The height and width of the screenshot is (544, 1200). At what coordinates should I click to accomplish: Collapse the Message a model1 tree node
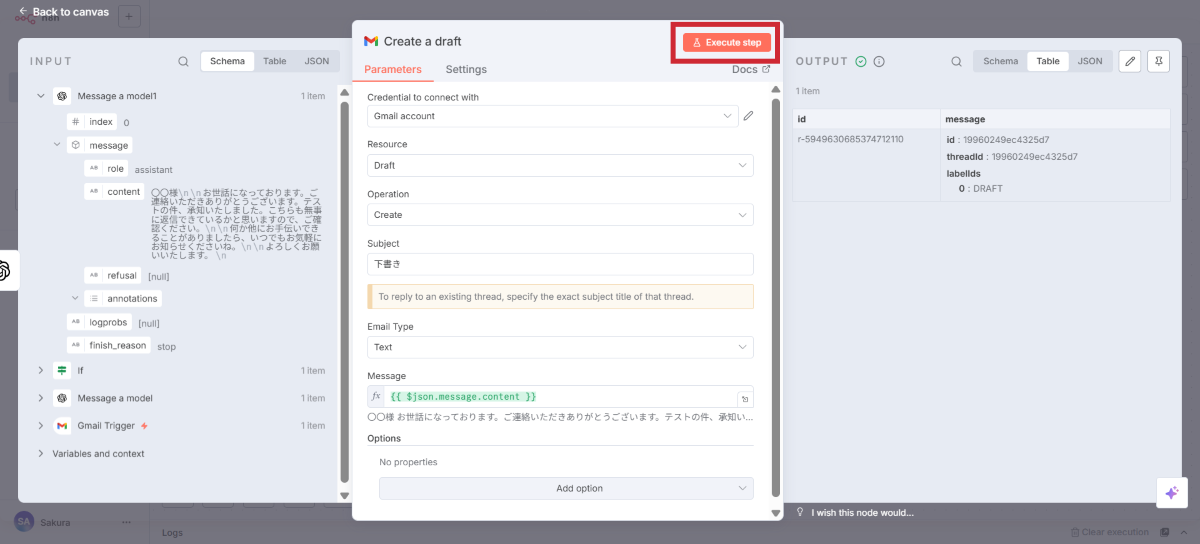[41, 96]
